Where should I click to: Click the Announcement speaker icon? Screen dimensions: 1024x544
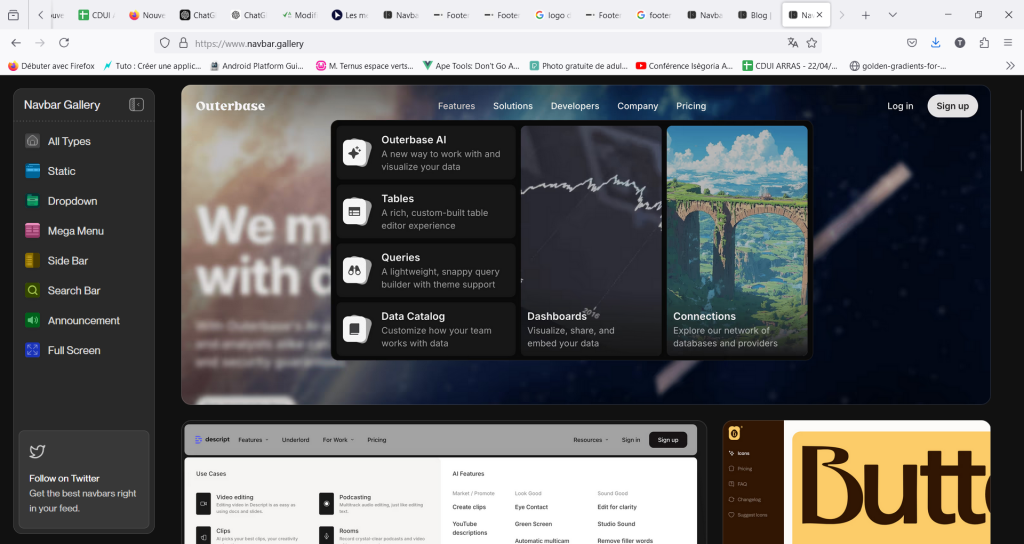click(x=33, y=321)
